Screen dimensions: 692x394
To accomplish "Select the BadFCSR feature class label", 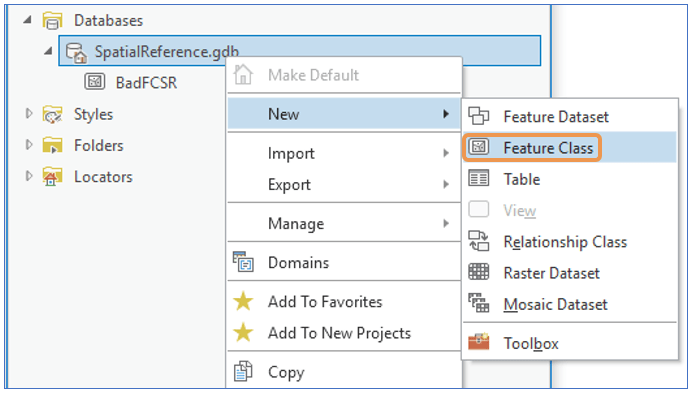I will pos(146,83).
